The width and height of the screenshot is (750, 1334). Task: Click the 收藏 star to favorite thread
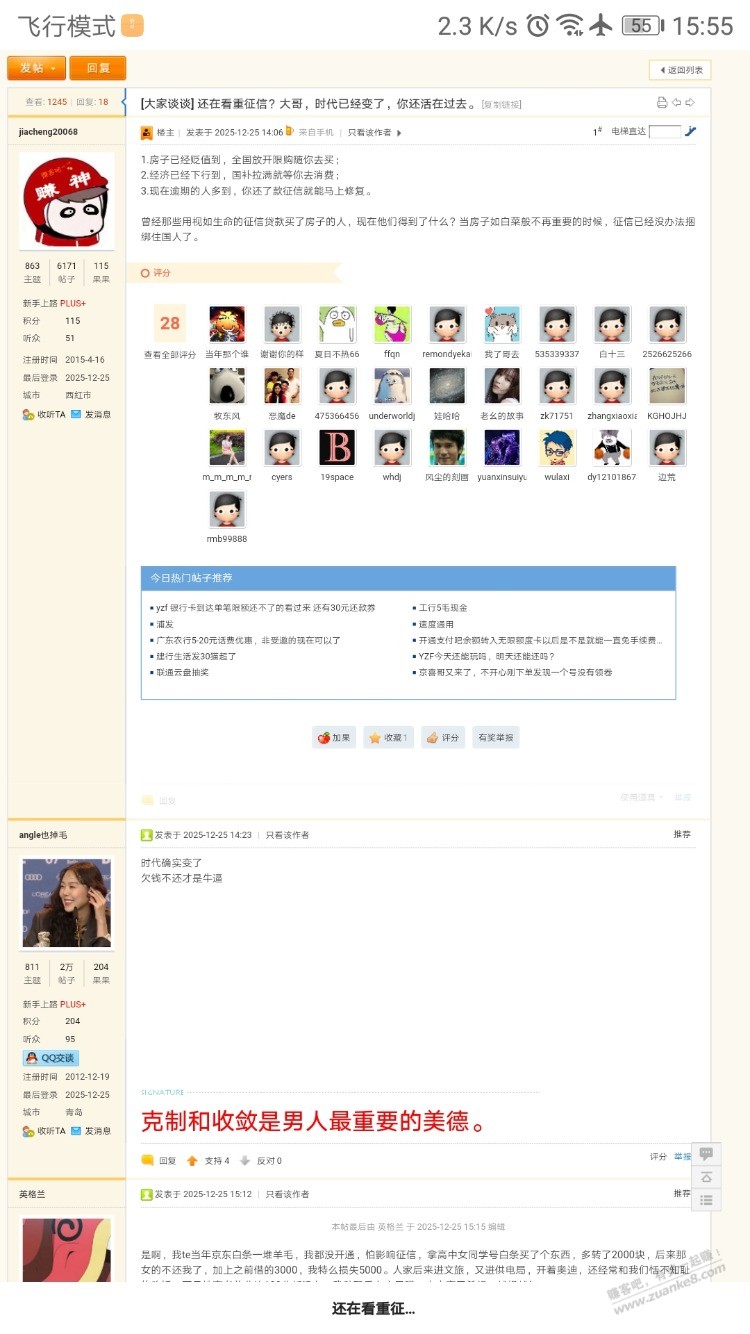tap(388, 738)
